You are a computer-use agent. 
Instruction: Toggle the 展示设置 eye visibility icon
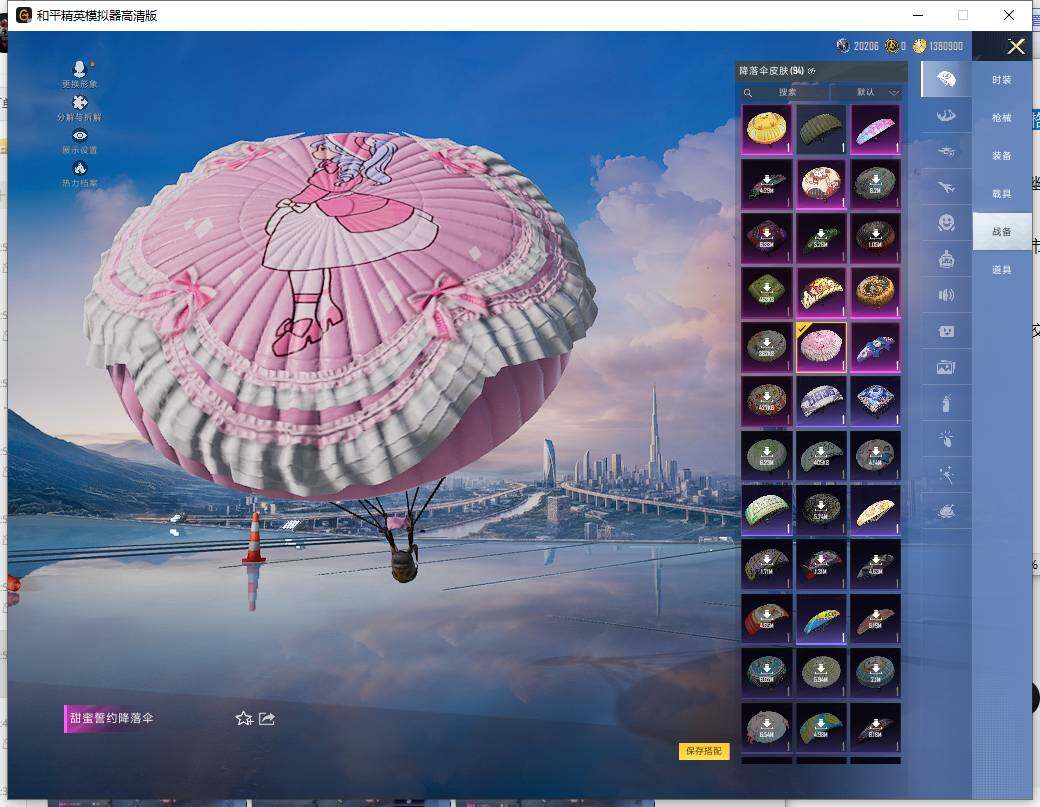click(x=79, y=135)
